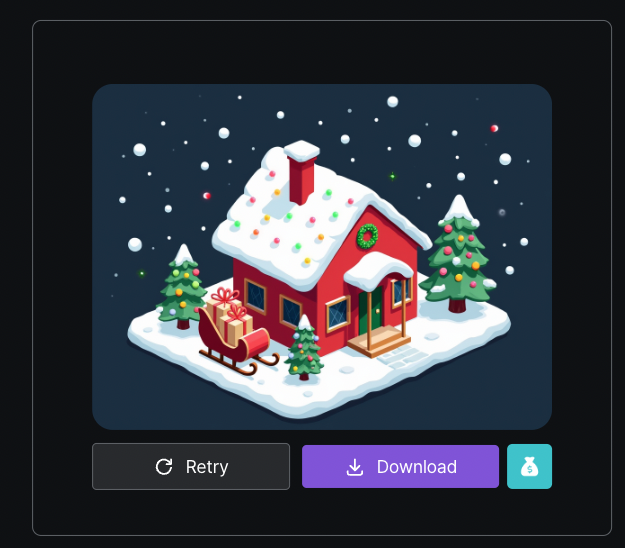The width and height of the screenshot is (625, 548).
Task: Click the download arrow tray icon
Action: [x=355, y=467]
